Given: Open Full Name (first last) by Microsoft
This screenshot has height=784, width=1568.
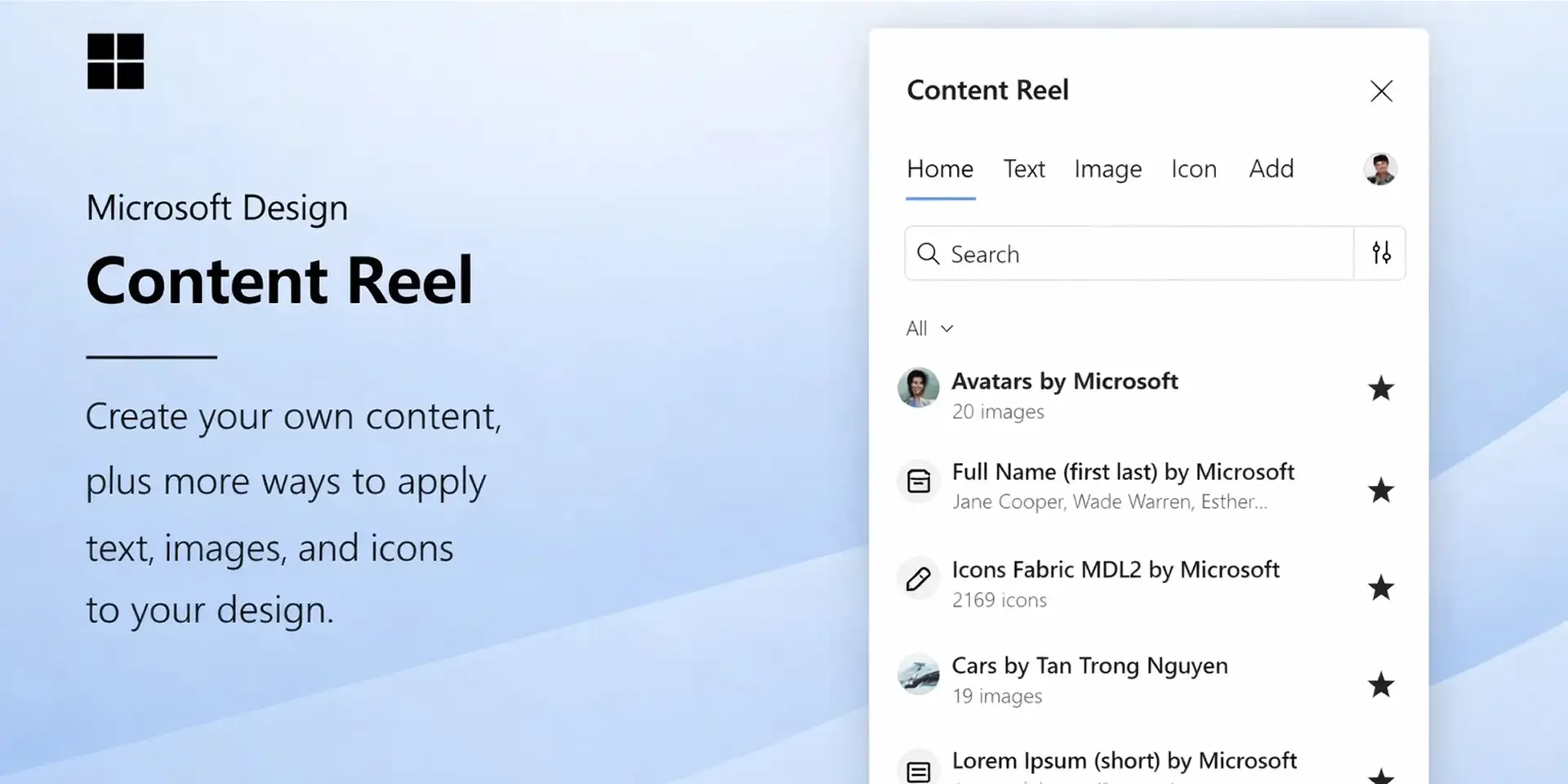Looking at the screenshot, I should [1123, 472].
